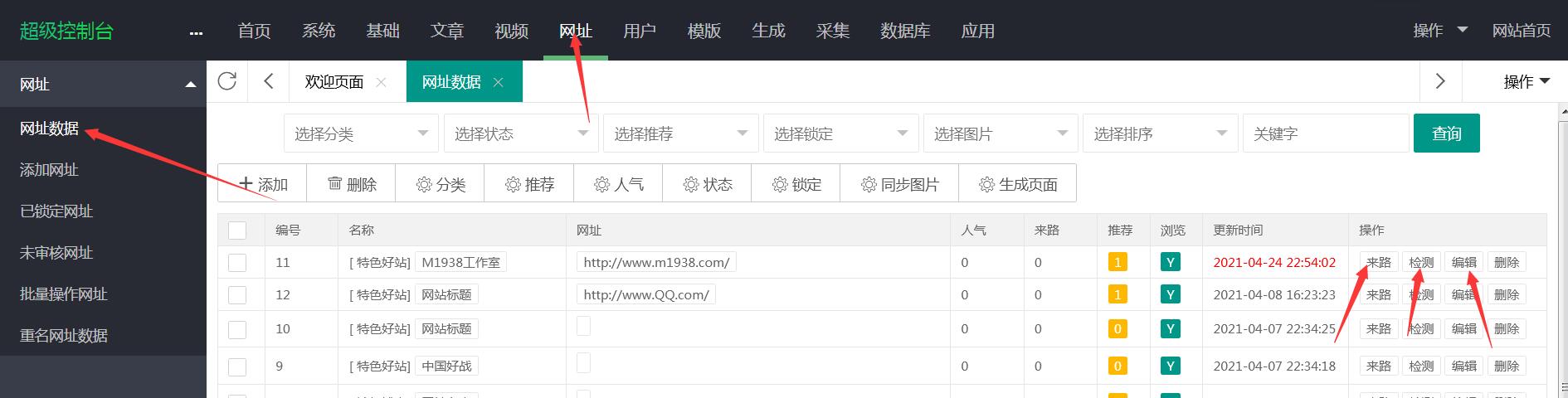Open the three-dots menu beside 超级控制台
Viewport: 1568px width, 398px height.
click(x=196, y=32)
